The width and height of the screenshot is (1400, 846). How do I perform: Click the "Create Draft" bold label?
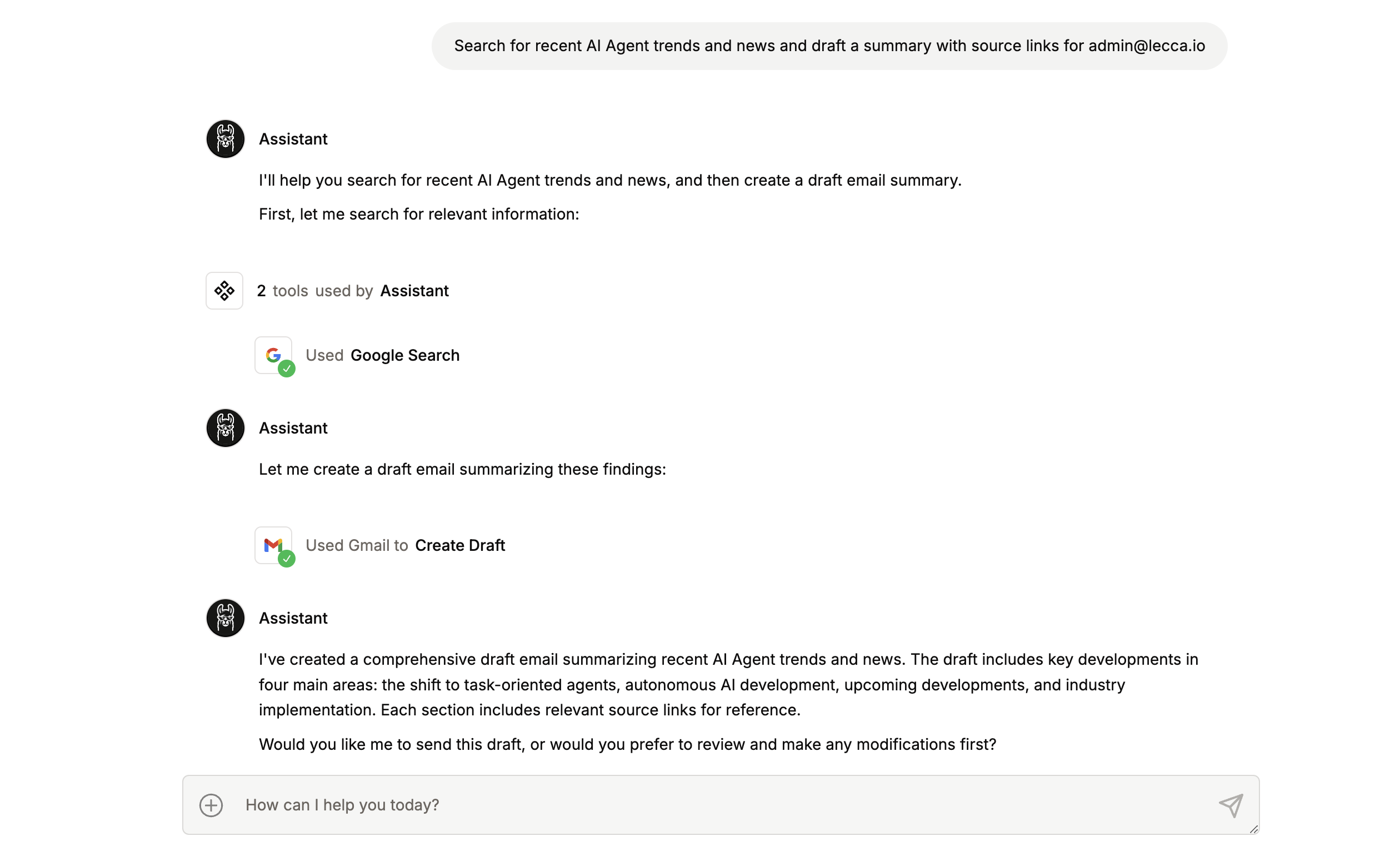(x=460, y=545)
